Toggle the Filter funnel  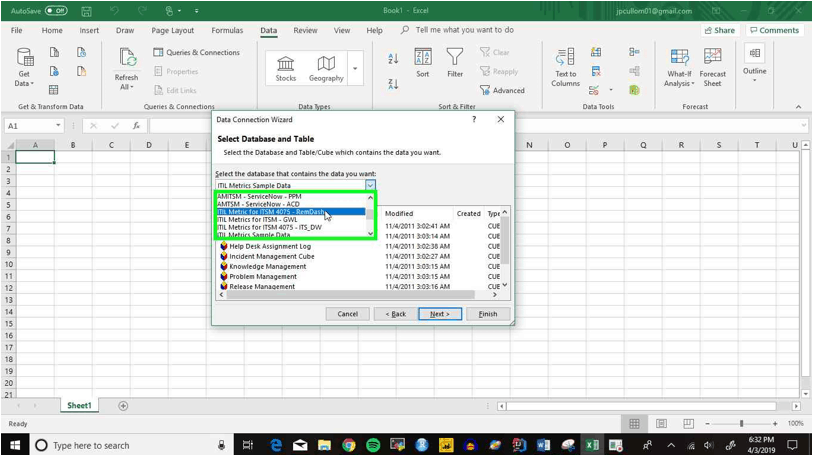tap(455, 62)
